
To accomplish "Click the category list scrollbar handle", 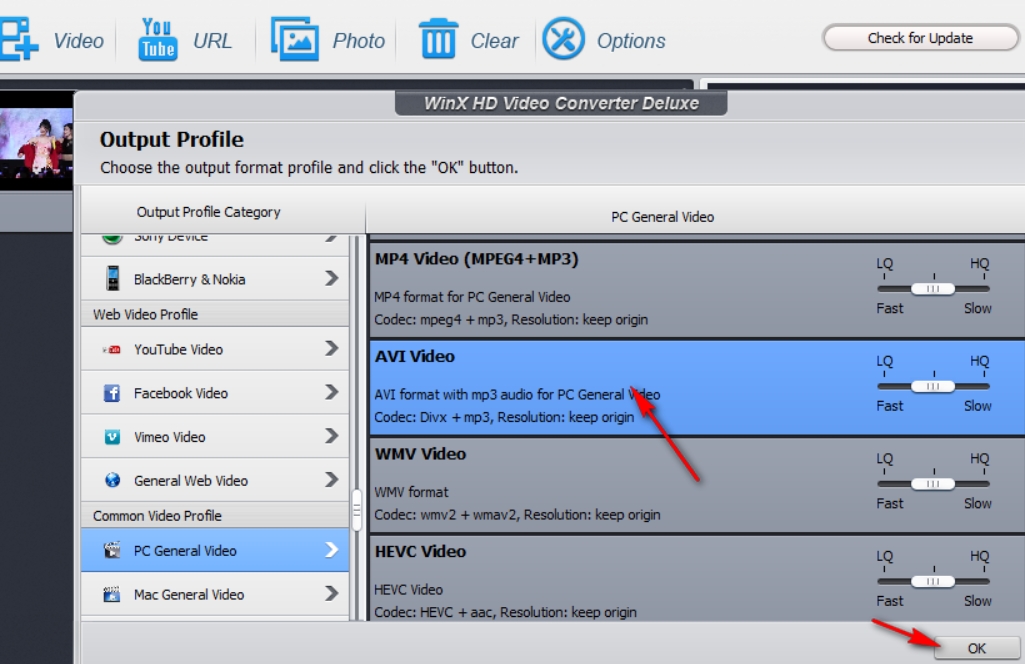I will (x=357, y=510).
